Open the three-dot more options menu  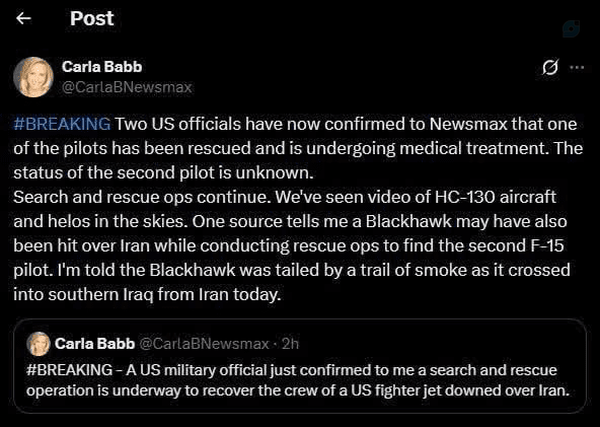tap(577, 68)
